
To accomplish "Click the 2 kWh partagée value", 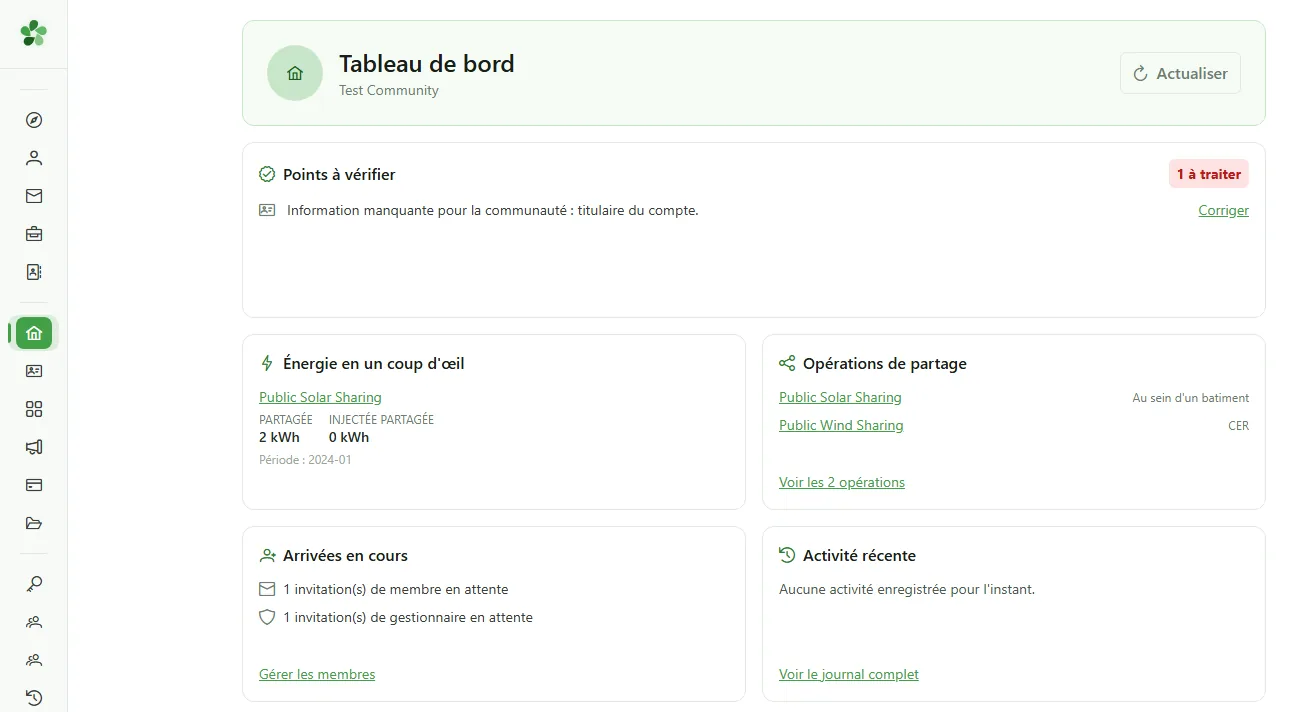I will [279, 437].
